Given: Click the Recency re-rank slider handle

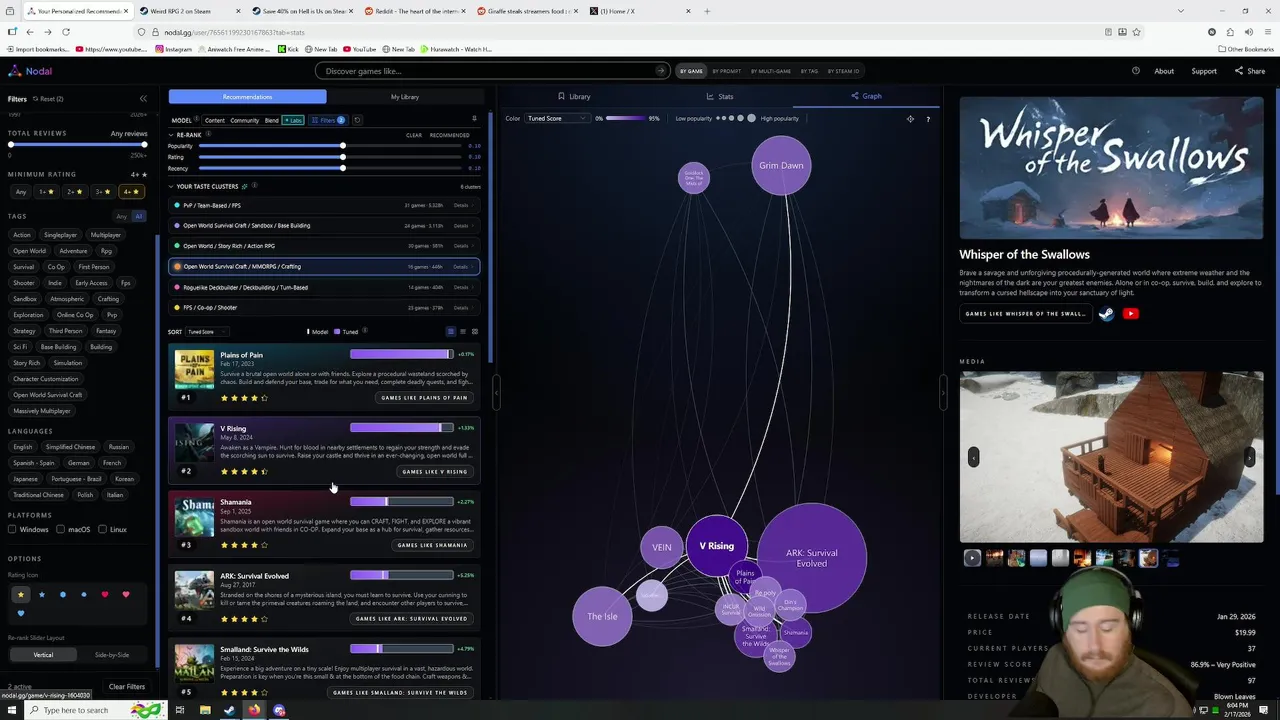Looking at the screenshot, I should click(x=343, y=168).
